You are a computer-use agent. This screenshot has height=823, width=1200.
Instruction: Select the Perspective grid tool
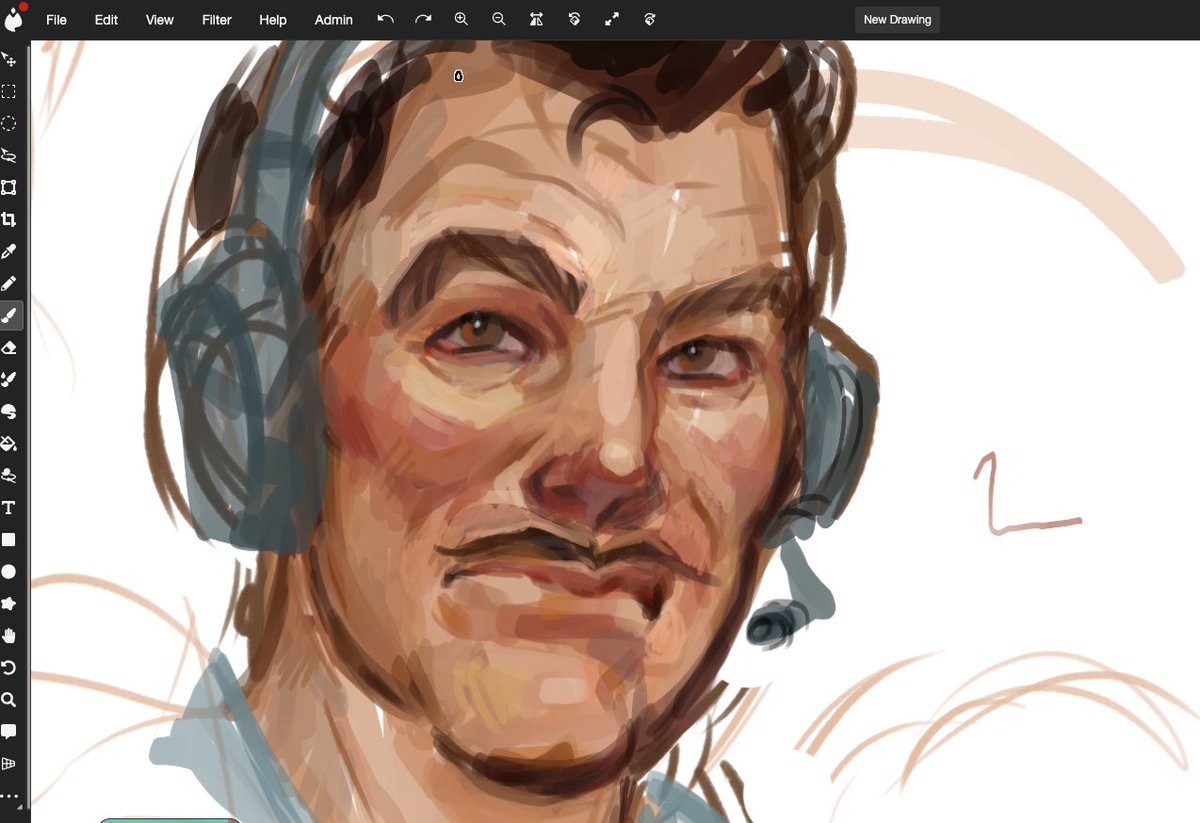pyautogui.click(x=9, y=764)
